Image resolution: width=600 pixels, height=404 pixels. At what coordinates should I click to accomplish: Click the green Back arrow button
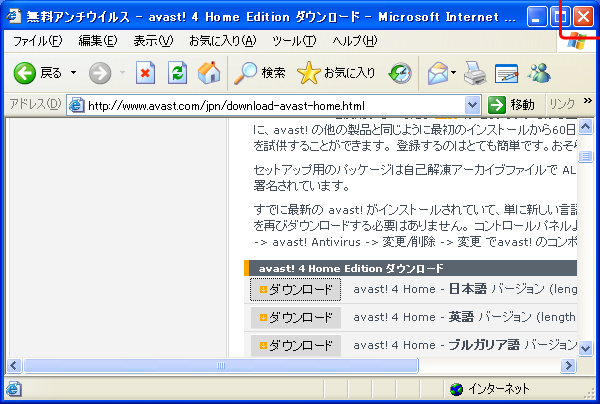(x=24, y=73)
